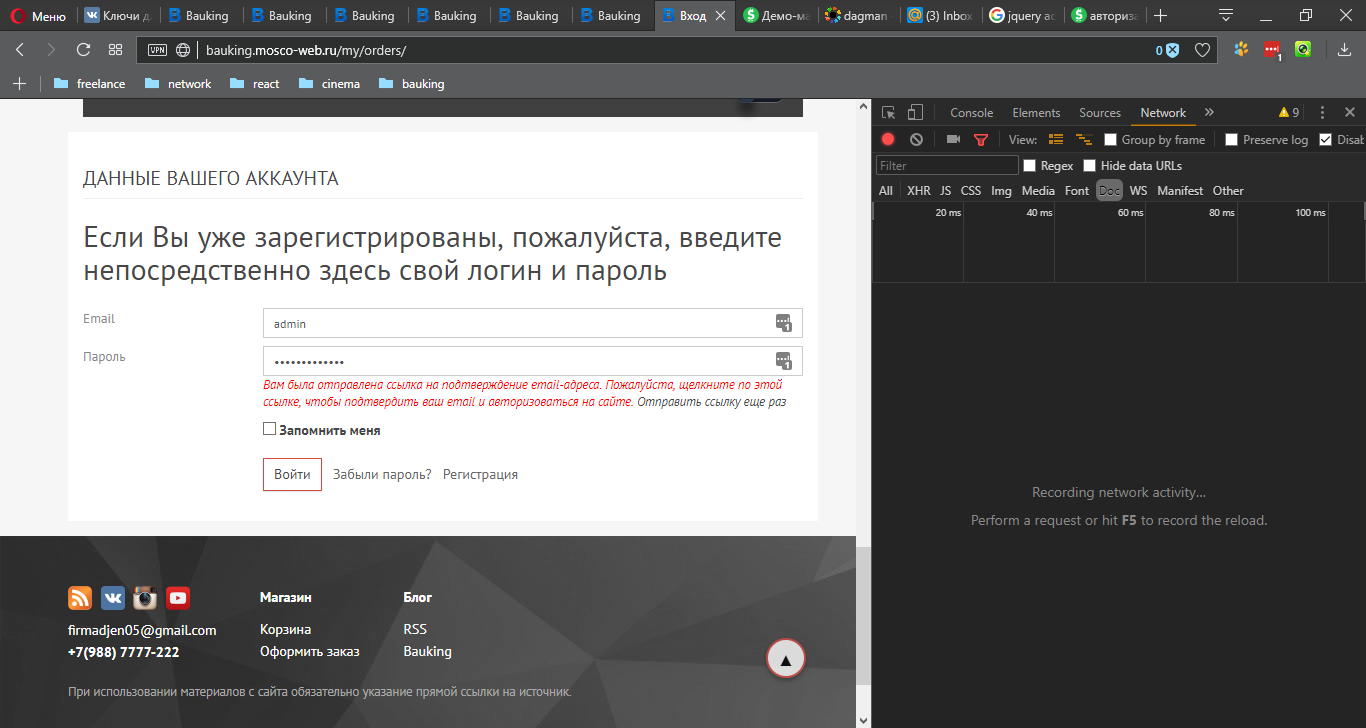Toggle the network overview waterfall view
1366x728 pixels.
(x=1083, y=140)
